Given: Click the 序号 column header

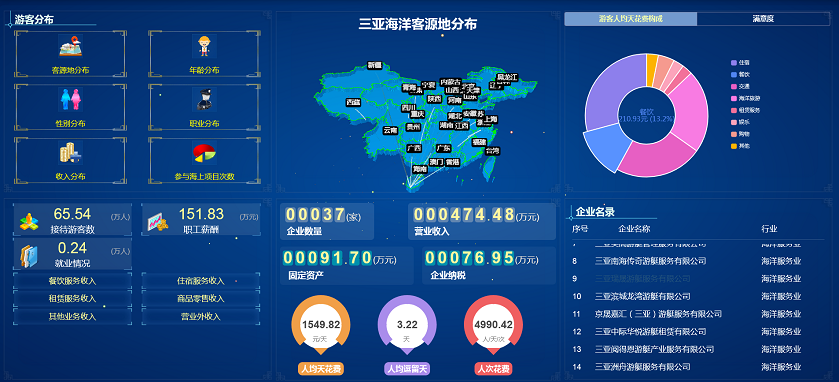Looking at the screenshot, I should [580, 229].
